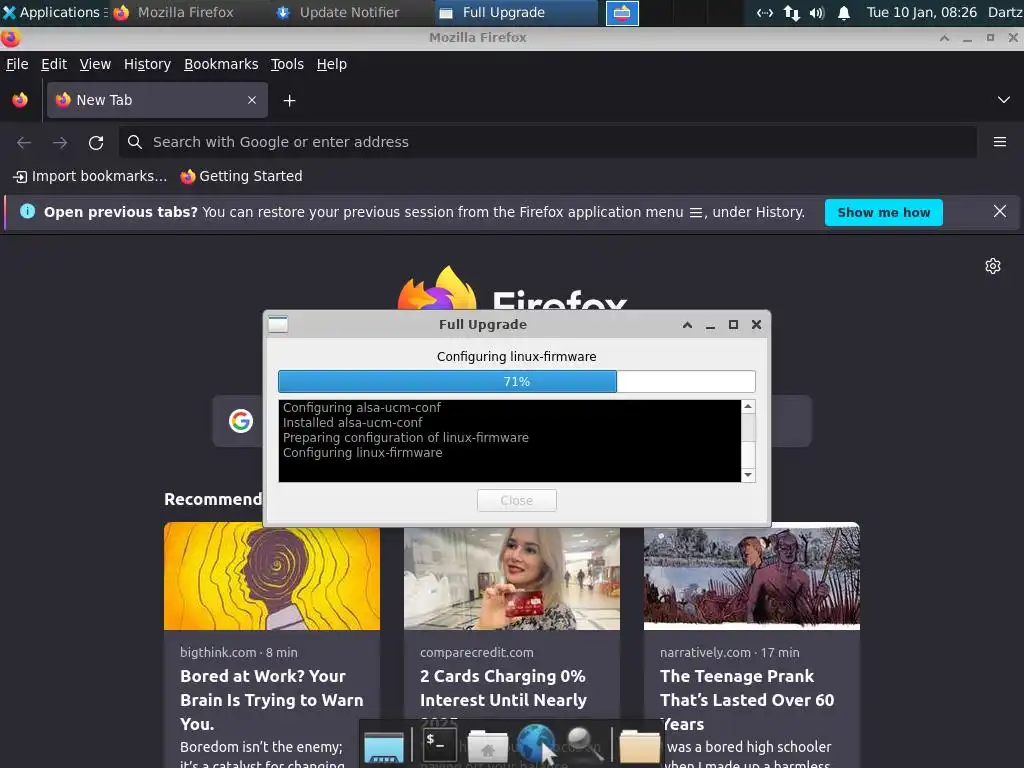Click the network traffic arrows tray icon
Screen dimensions: 1024x768
(x=792, y=13)
